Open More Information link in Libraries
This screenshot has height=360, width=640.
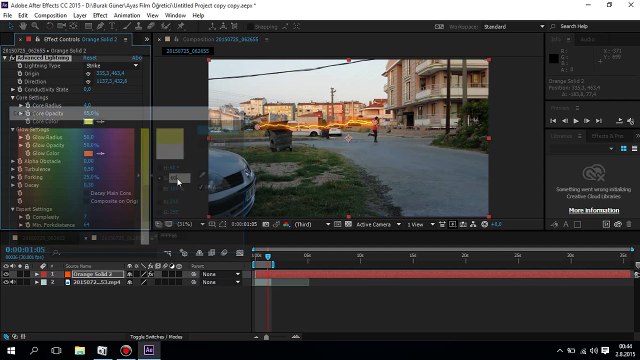pos(594,210)
